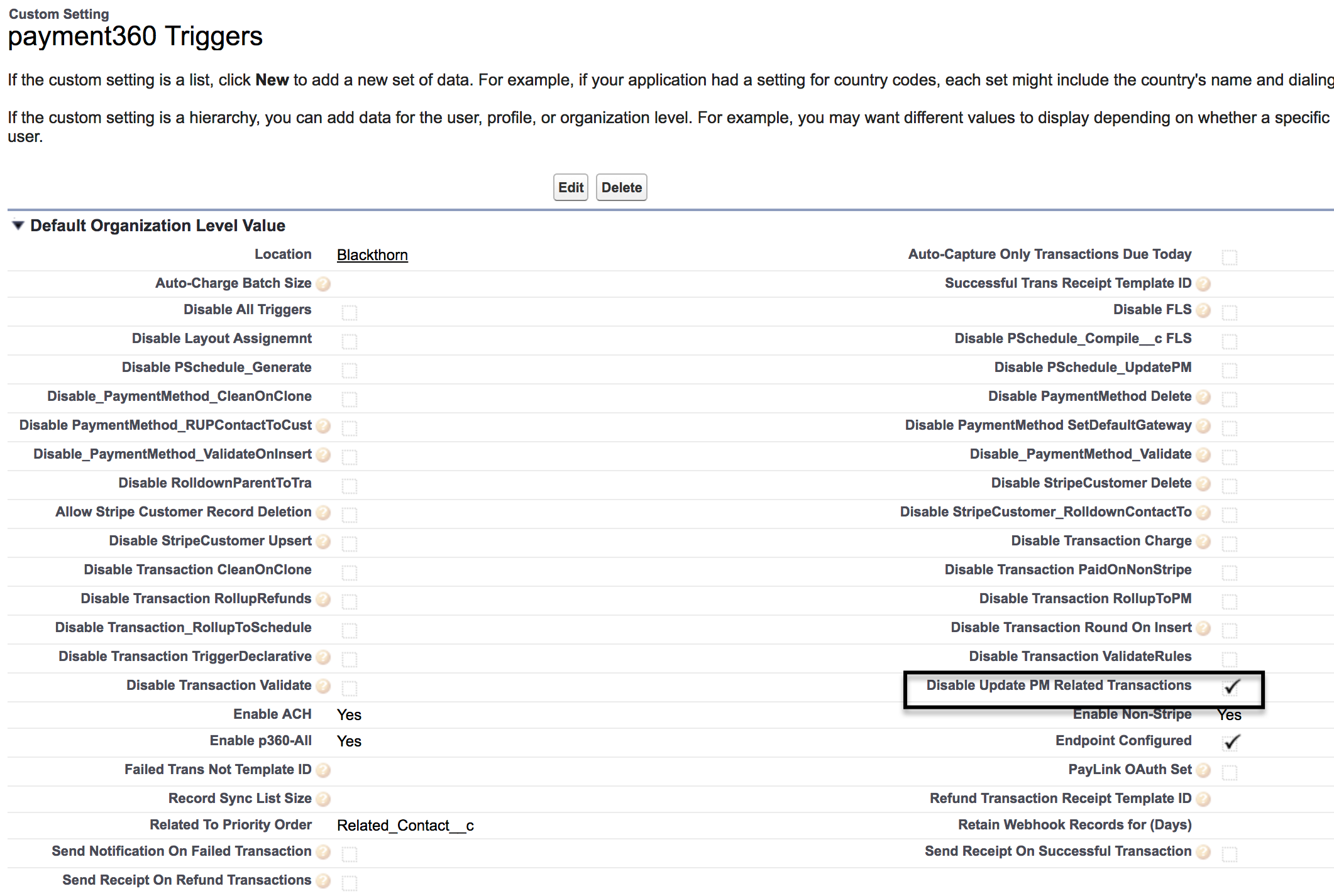This screenshot has height=896, width=1334.
Task: Toggle the Disable Transaction CleanOnClone checkbox
Action: 350,572
